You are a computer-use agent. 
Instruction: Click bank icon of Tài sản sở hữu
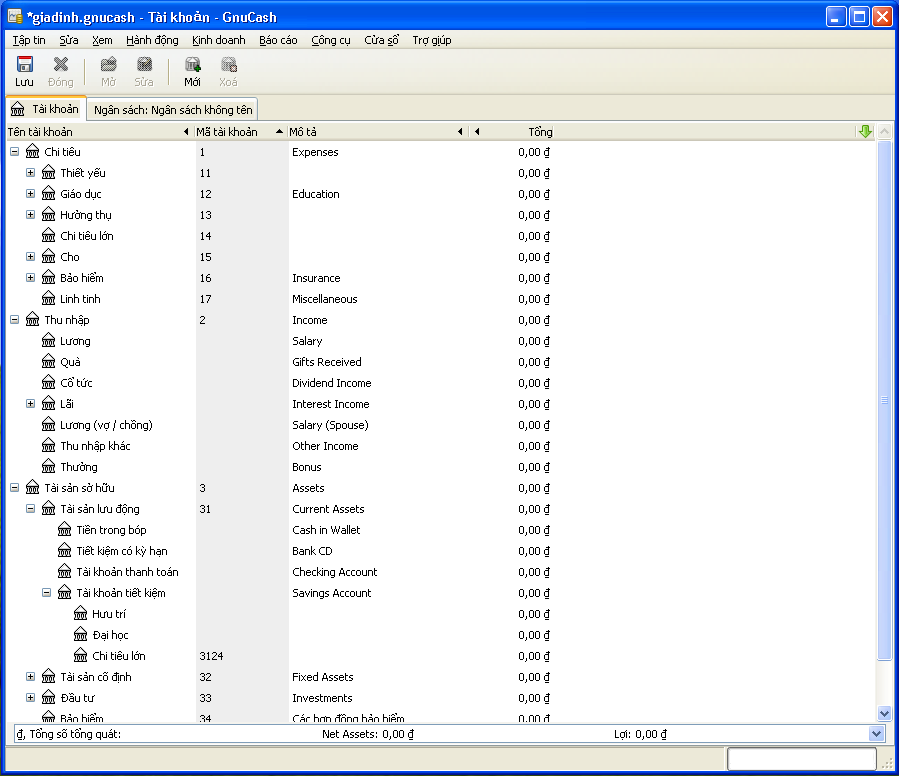[x=33, y=488]
